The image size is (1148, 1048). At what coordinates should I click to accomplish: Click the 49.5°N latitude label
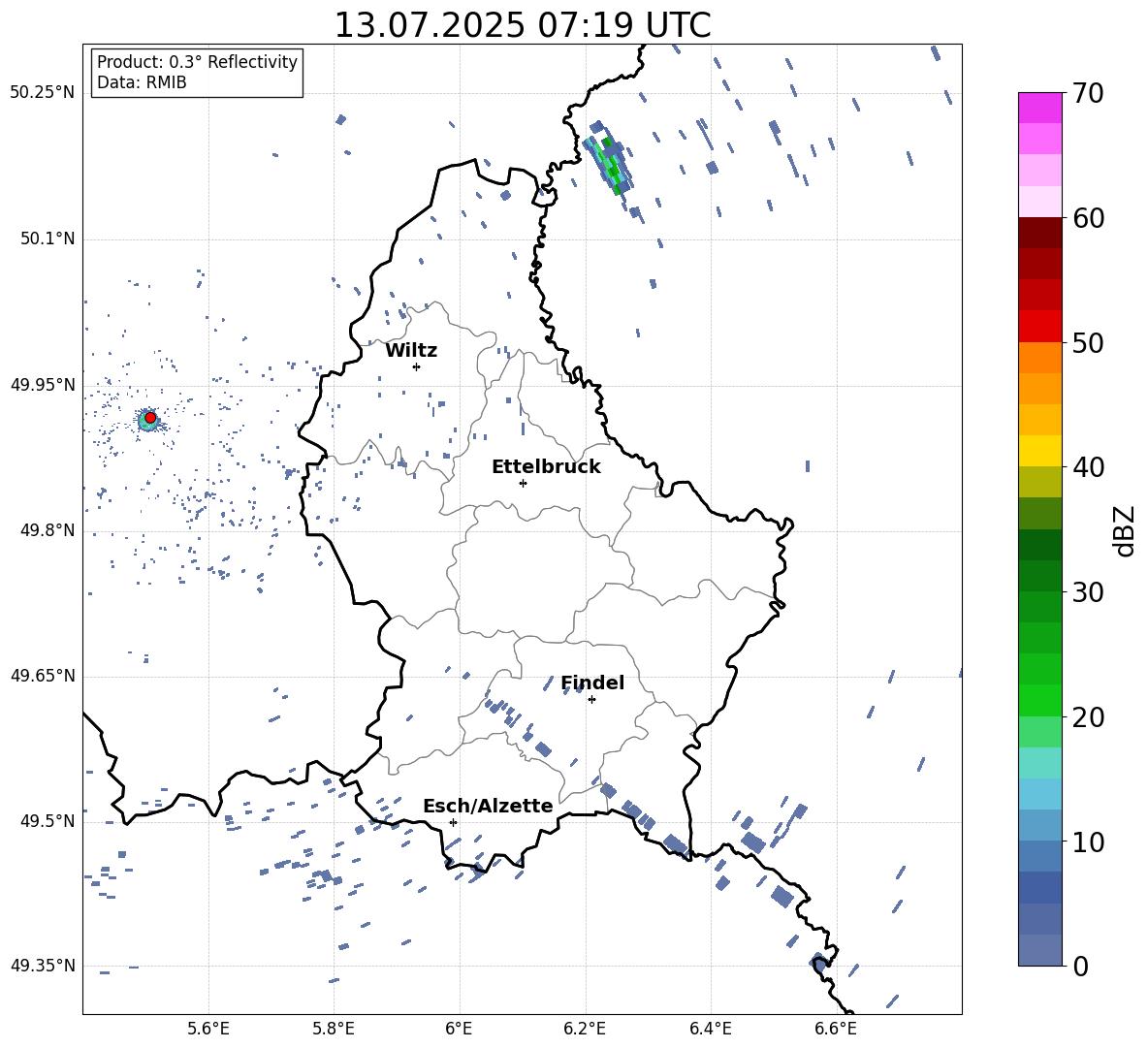tap(48, 820)
